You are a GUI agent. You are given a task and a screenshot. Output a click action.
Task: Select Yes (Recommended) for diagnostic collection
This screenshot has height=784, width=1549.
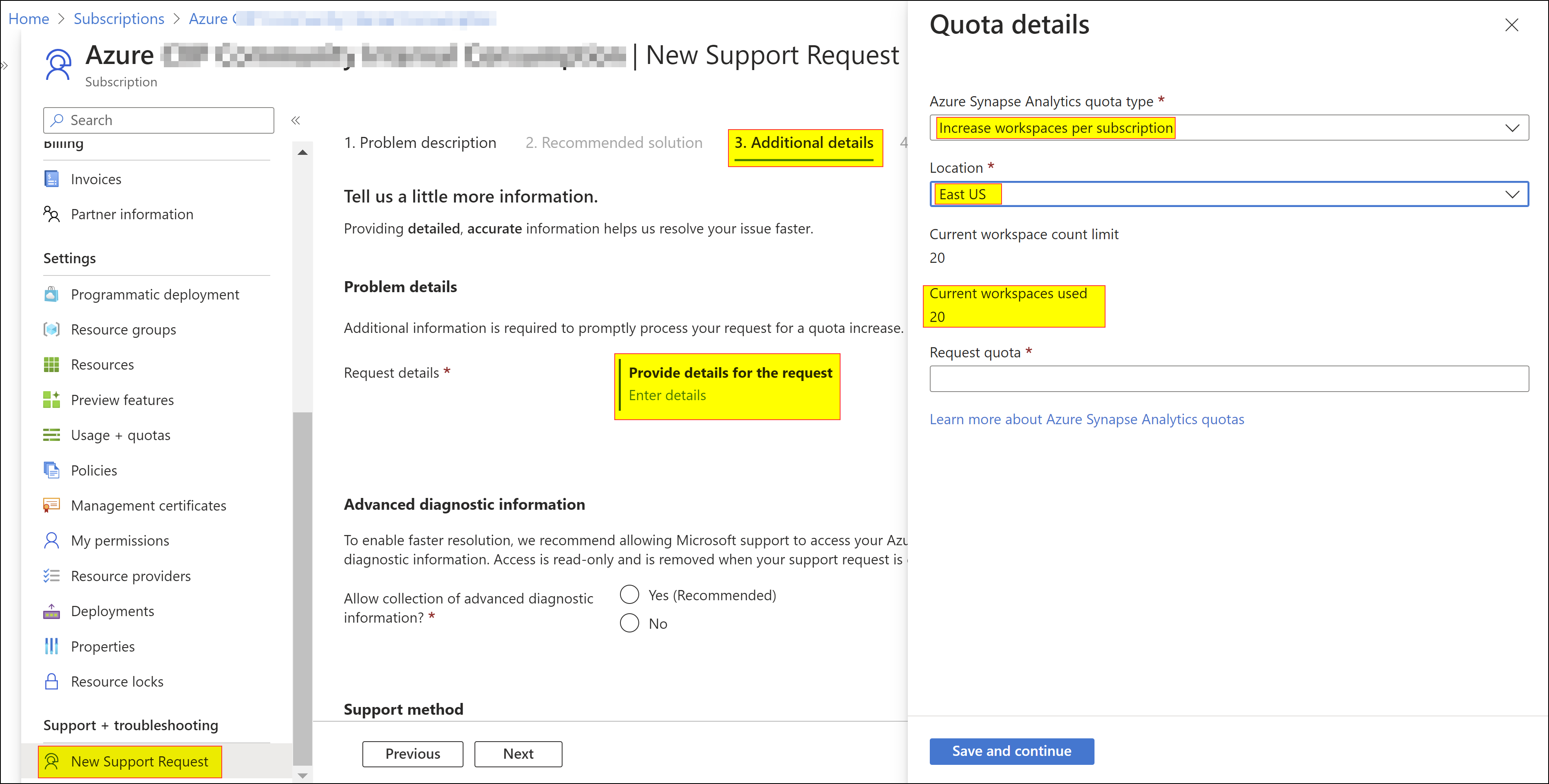pyautogui.click(x=629, y=595)
